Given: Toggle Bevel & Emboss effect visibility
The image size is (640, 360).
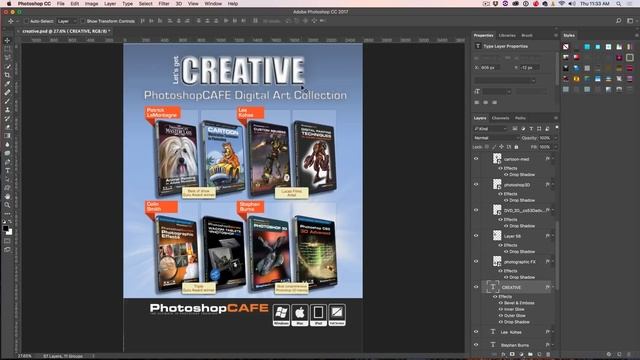Looking at the screenshot, I should [500, 303].
